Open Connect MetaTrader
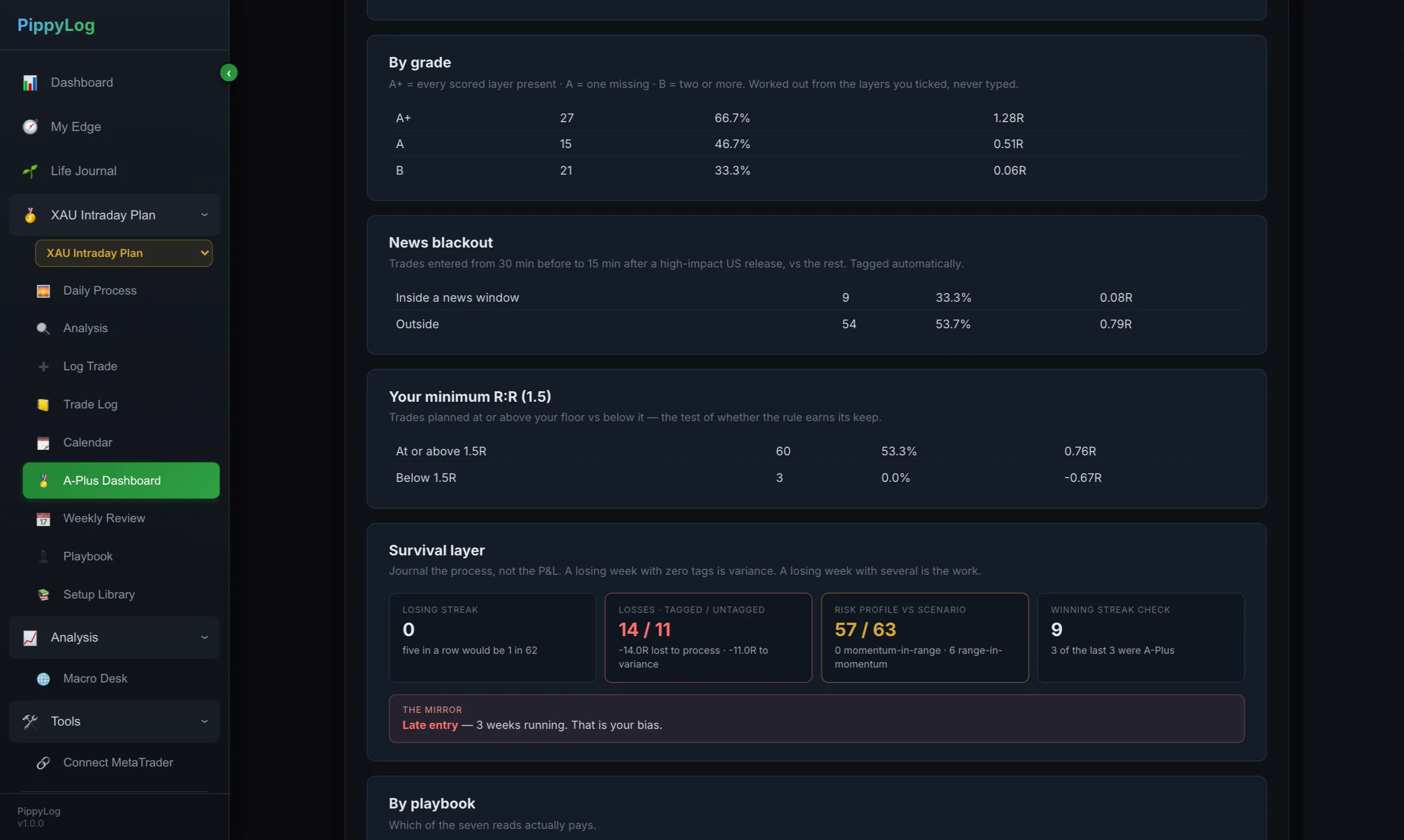Image resolution: width=1404 pixels, height=840 pixels. 121,763
